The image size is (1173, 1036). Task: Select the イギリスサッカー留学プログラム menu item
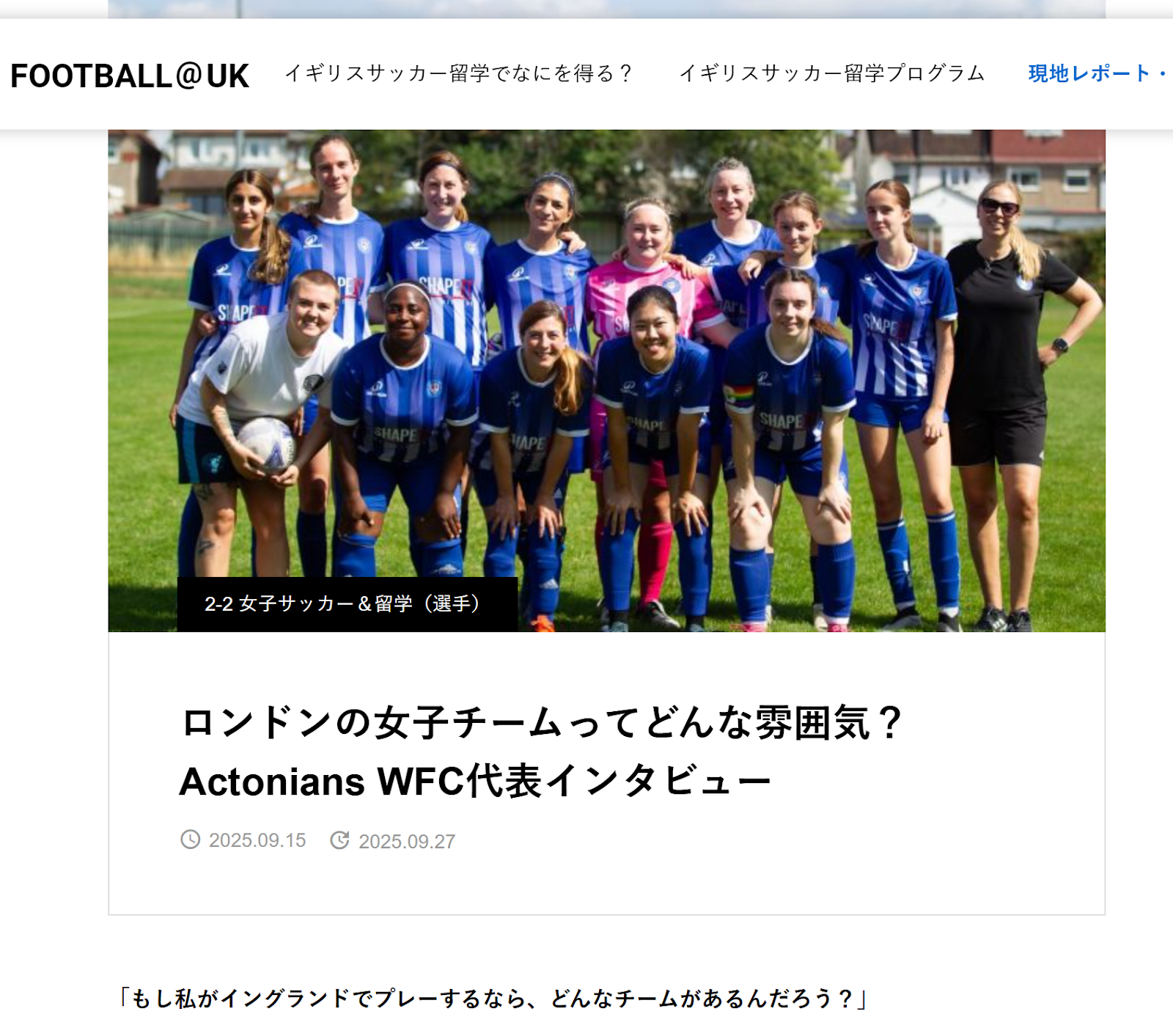[x=831, y=73]
